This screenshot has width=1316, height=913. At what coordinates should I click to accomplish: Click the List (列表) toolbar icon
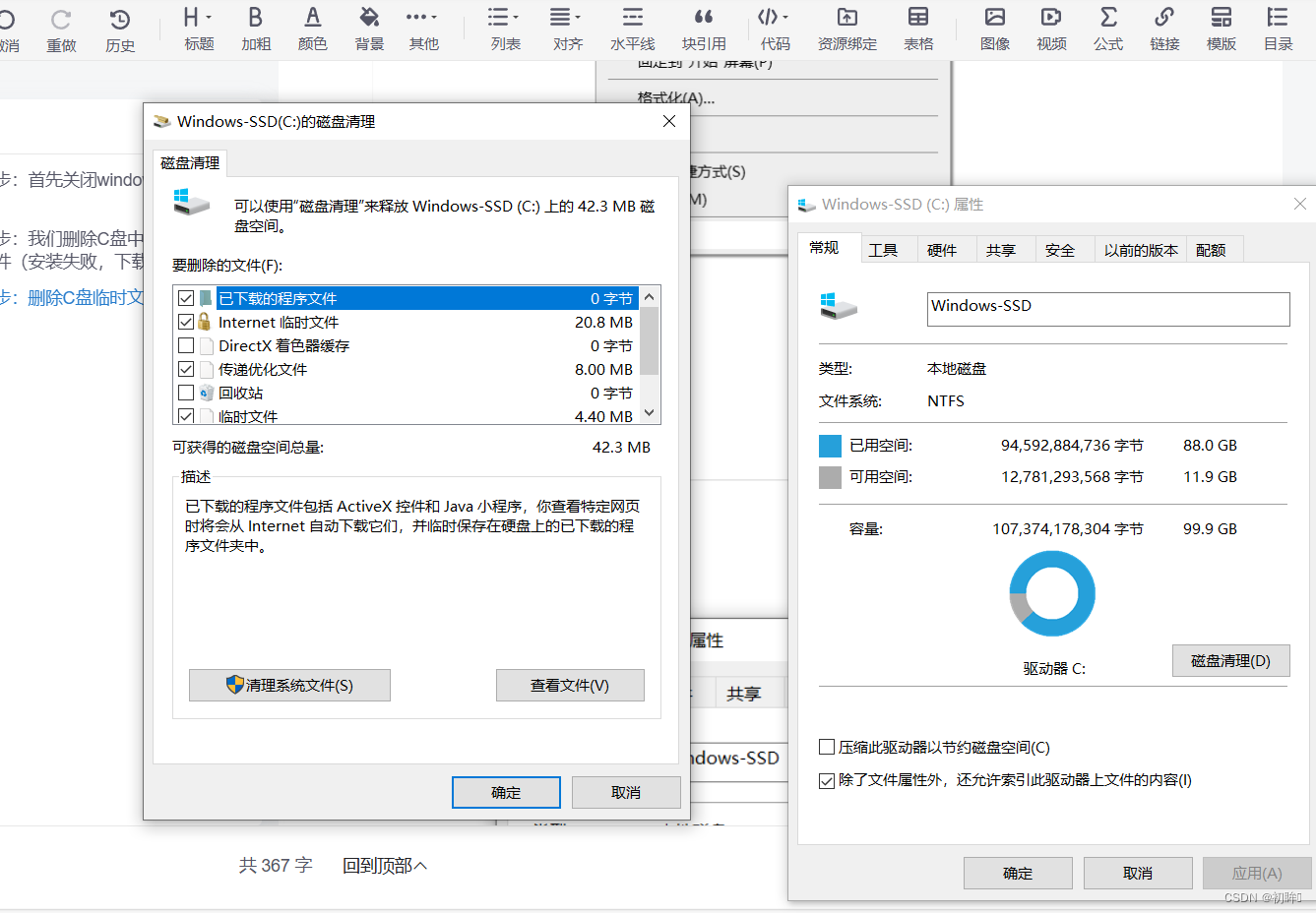click(x=499, y=17)
